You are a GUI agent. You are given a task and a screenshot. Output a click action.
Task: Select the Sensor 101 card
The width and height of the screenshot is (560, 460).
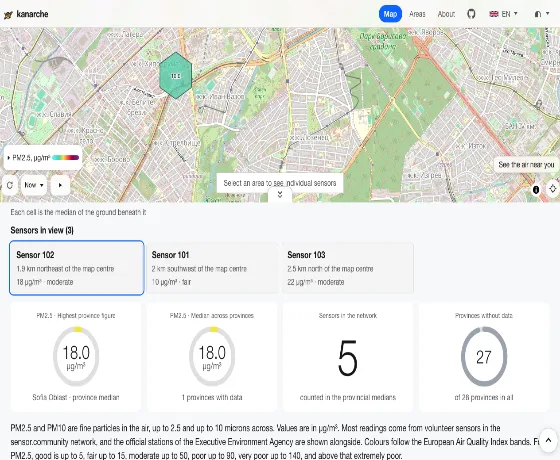coord(212,268)
